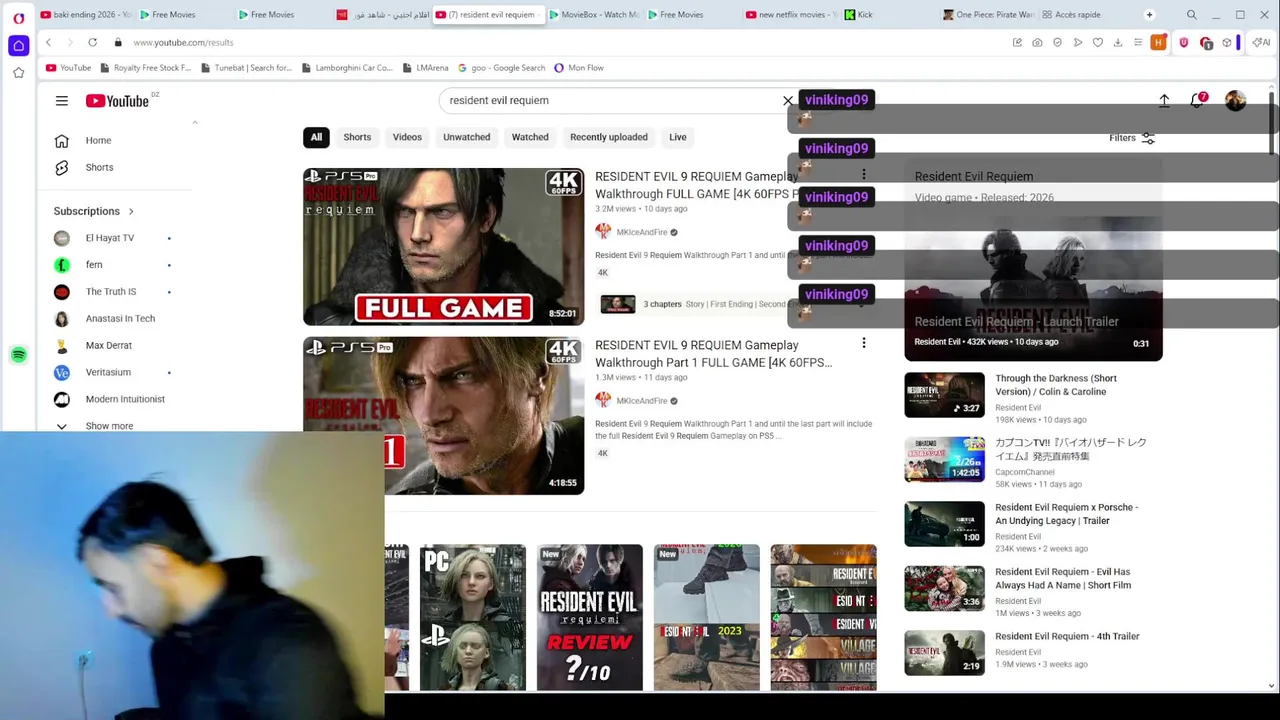Open the Mon Flow bookmark
The height and width of the screenshot is (720, 1280).
578,68
